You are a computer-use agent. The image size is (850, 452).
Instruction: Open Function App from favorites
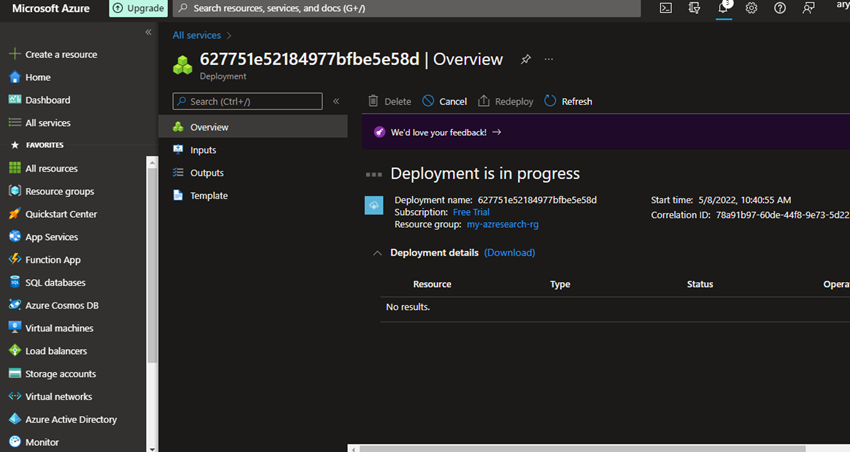(x=44, y=260)
